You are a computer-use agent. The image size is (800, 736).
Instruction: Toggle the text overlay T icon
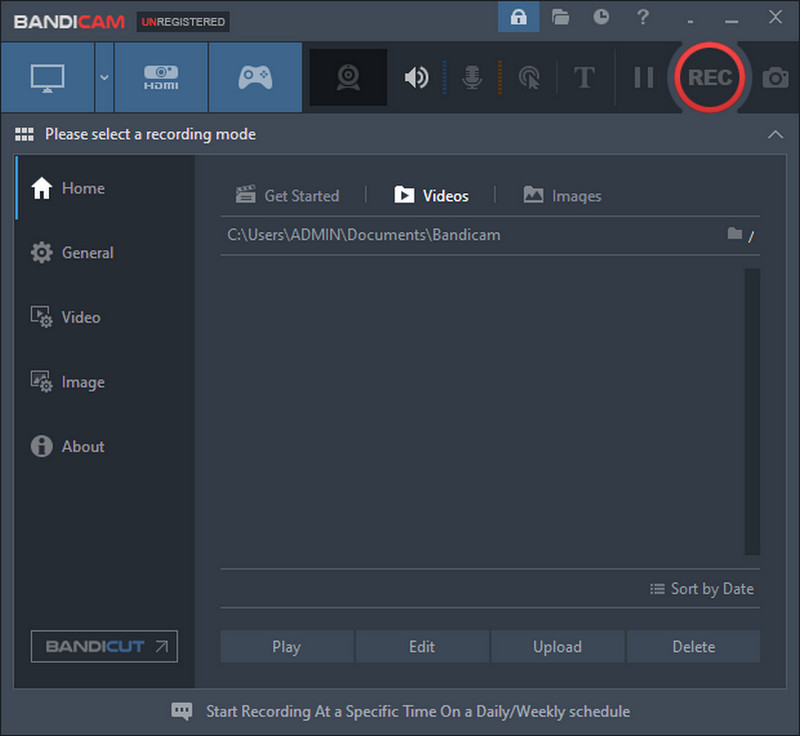(x=584, y=78)
